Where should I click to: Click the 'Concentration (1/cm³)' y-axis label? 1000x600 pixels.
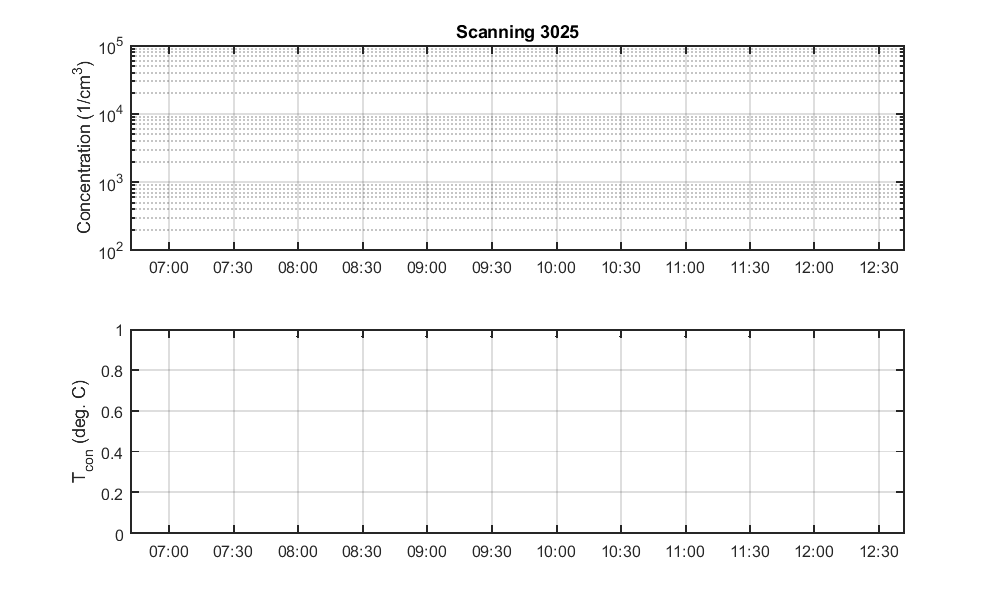(85, 148)
